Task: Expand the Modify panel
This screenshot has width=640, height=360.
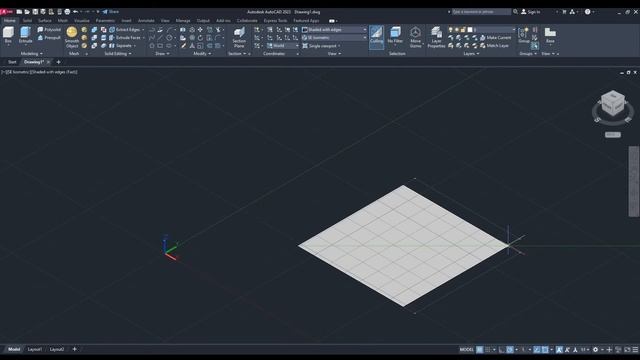Action: coord(202,53)
